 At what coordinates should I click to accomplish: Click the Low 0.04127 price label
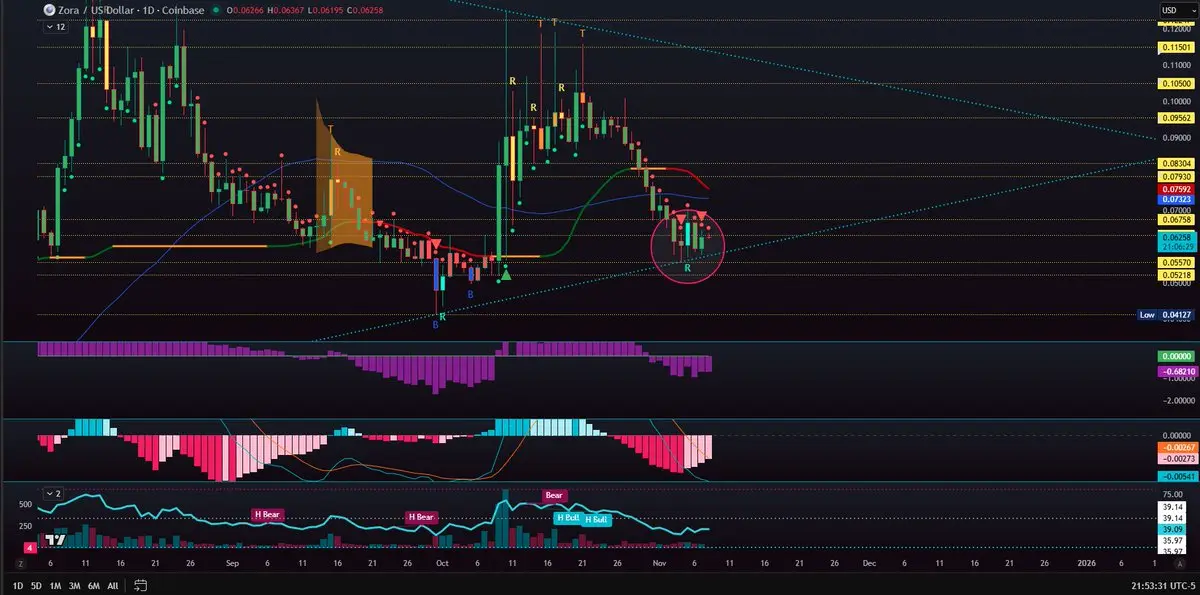[x=1166, y=314]
